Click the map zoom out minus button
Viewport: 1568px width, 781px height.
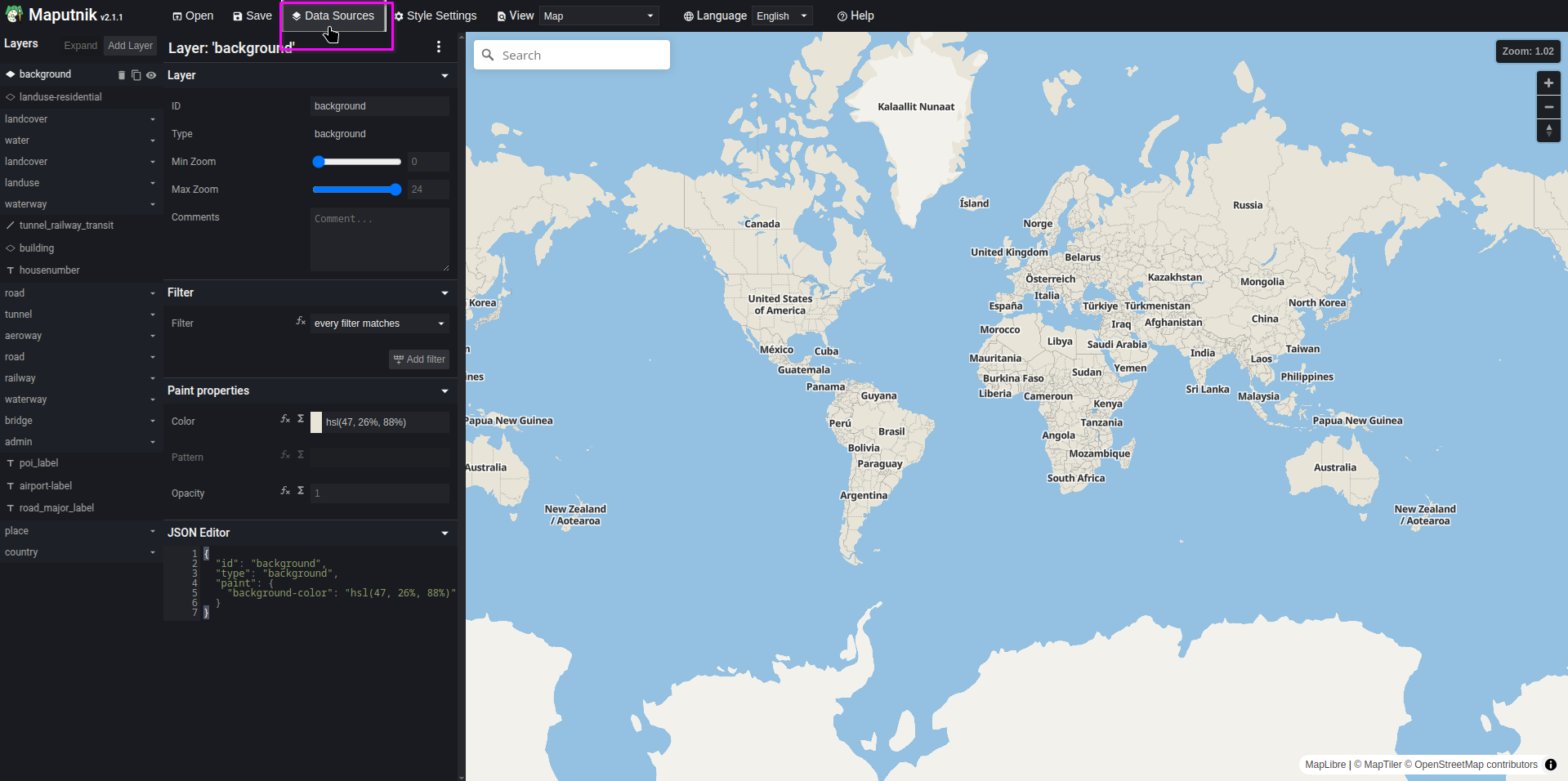[1548, 107]
